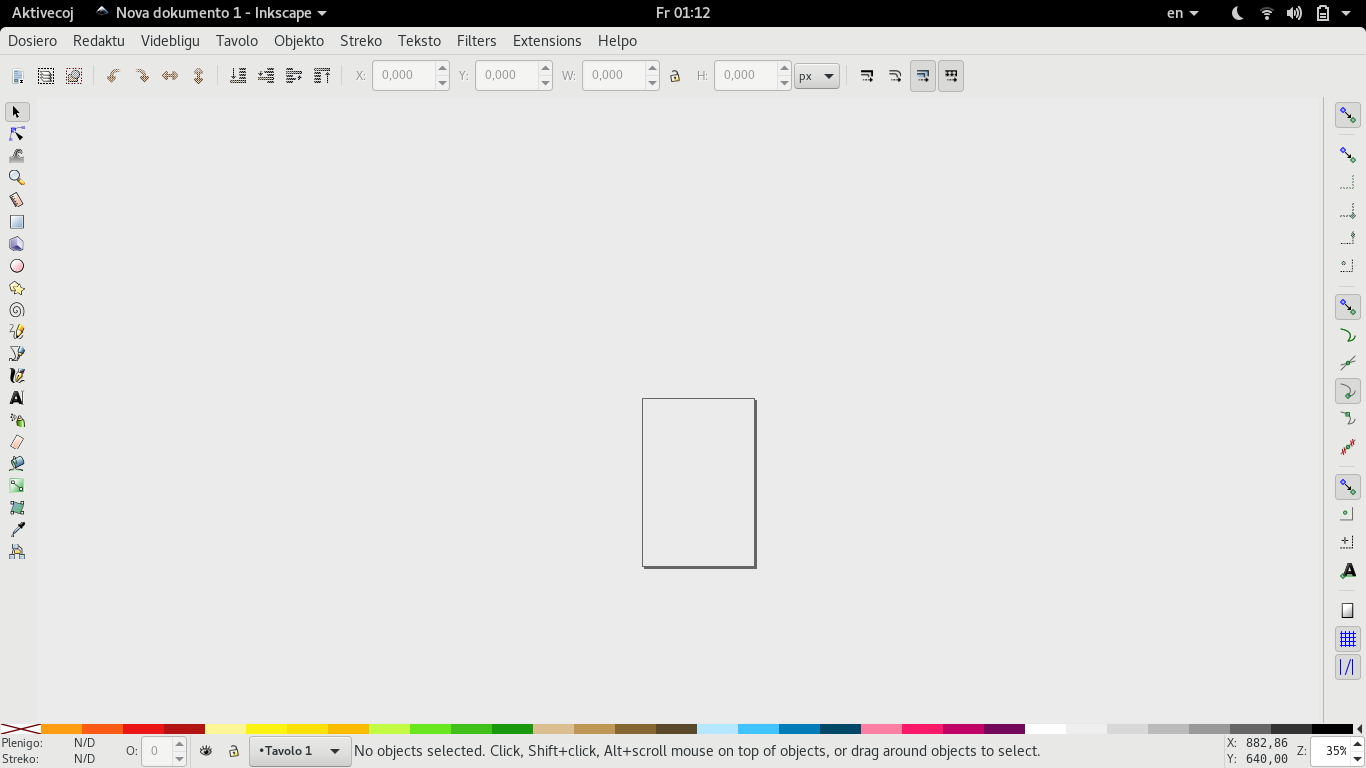Viewport: 1366px width, 768px height.
Task: Increase the X coordinate spinner
Action: coord(442,69)
